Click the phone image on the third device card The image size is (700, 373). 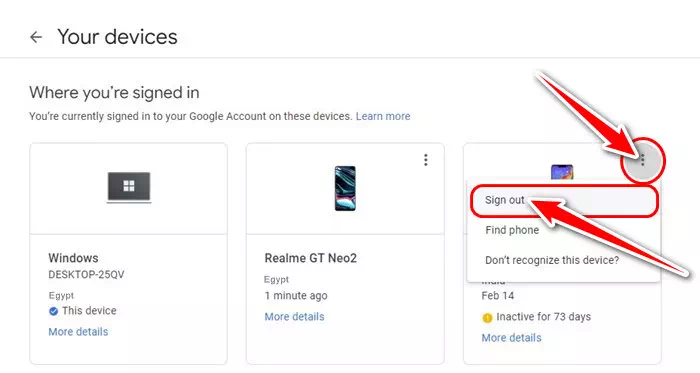click(562, 172)
